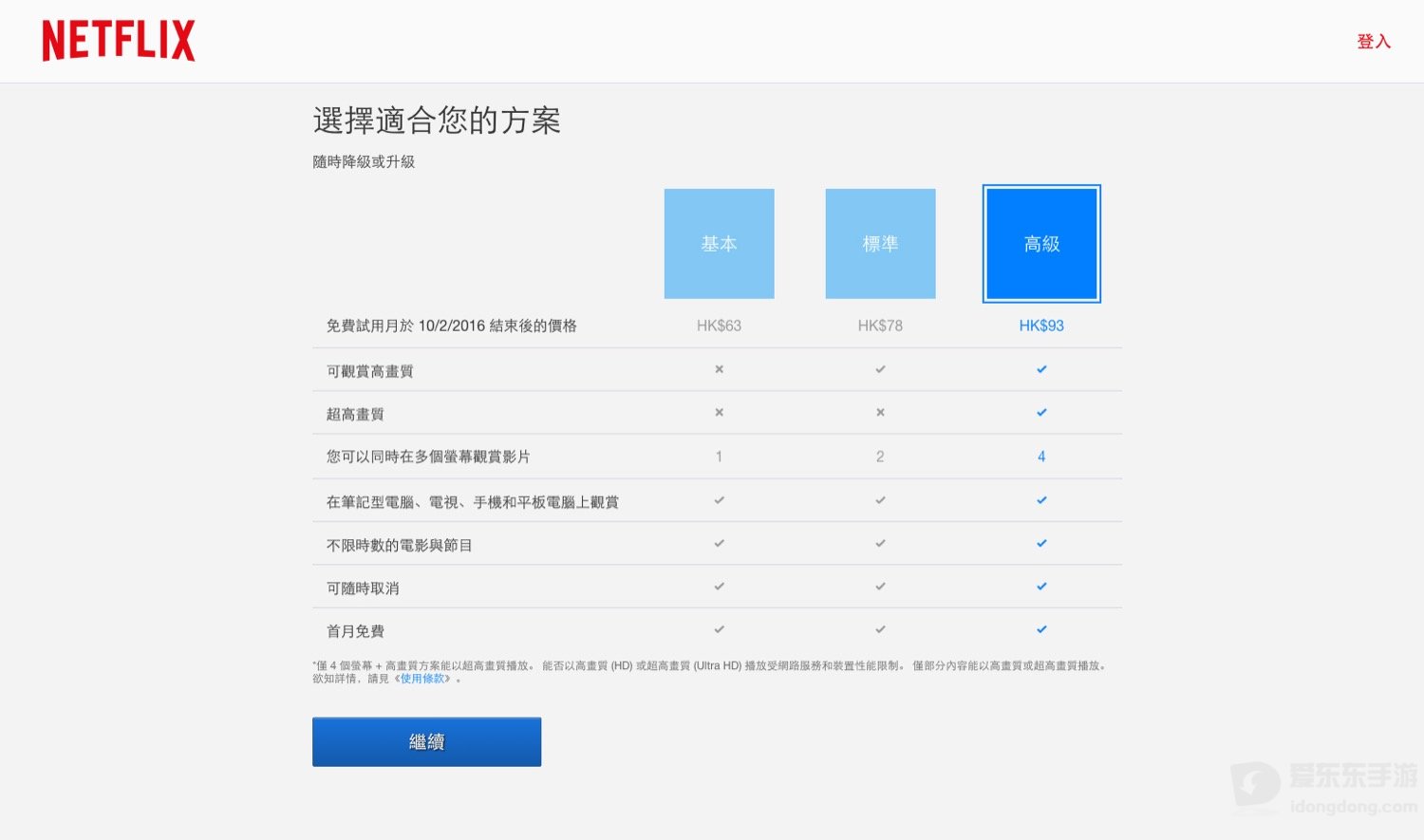Click the 標準 check in 首月免費 row
The image size is (1424, 840).
(880, 629)
